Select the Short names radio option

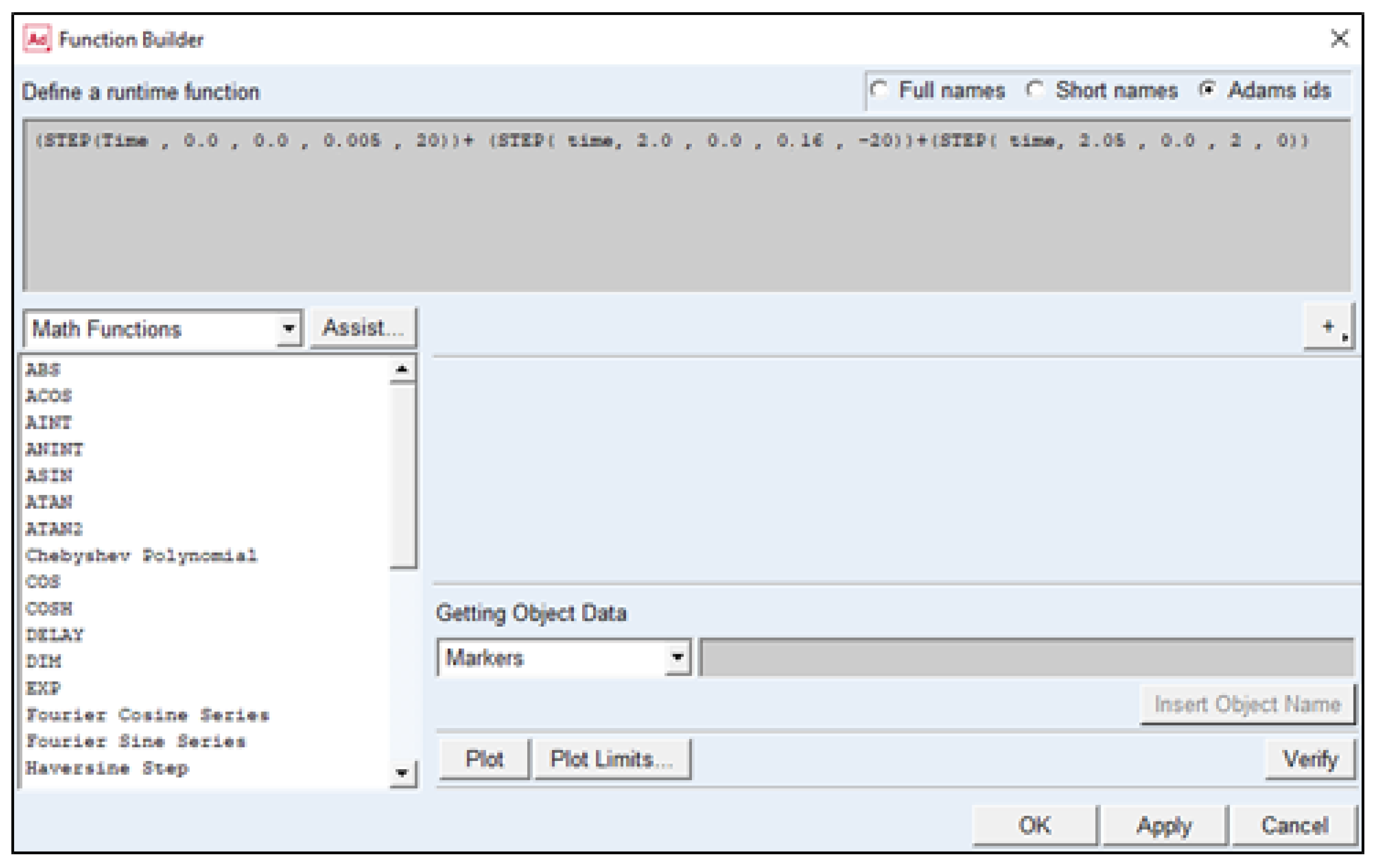click(x=1035, y=90)
